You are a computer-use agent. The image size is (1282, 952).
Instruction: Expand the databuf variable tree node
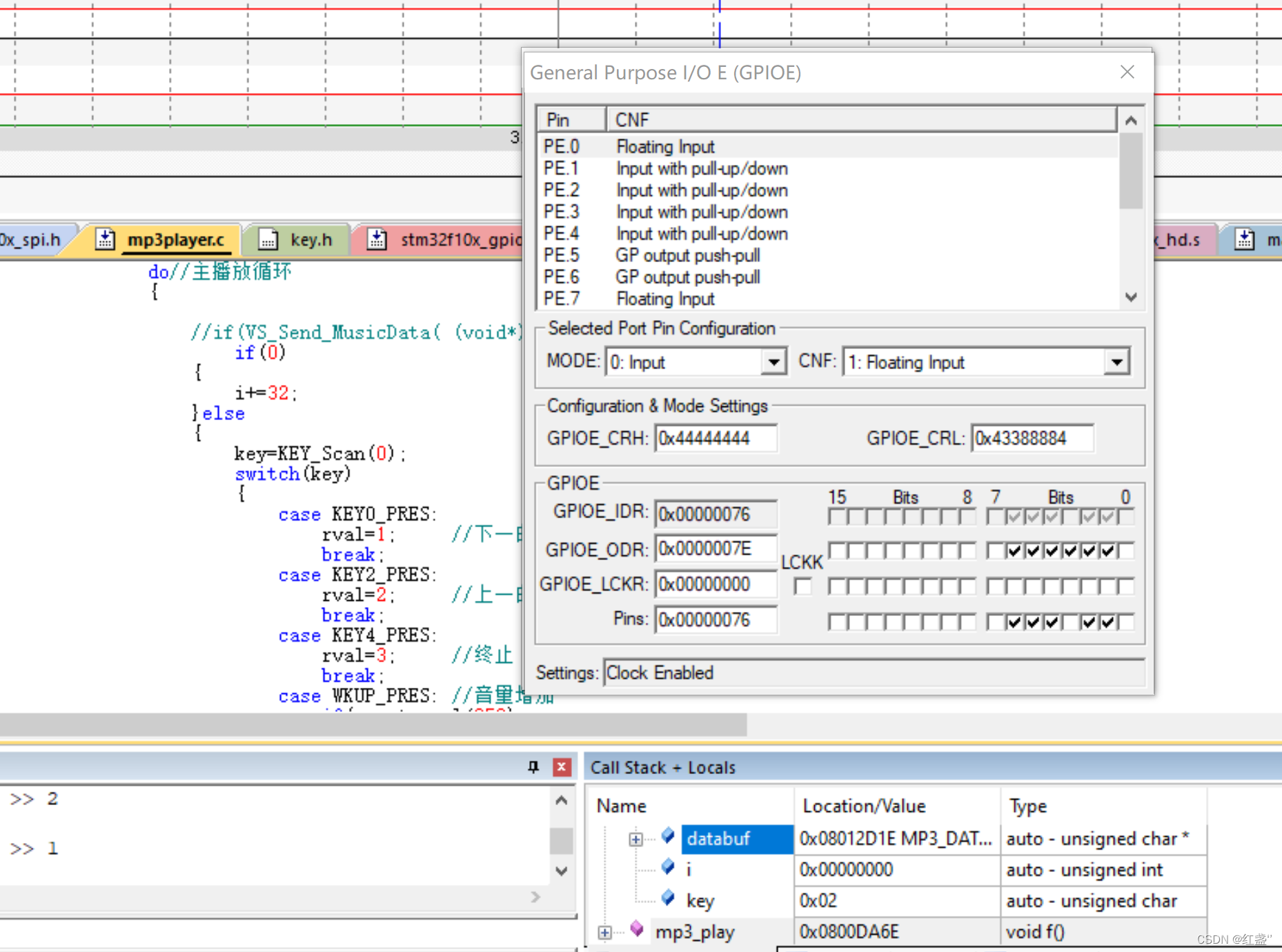[x=635, y=839]
